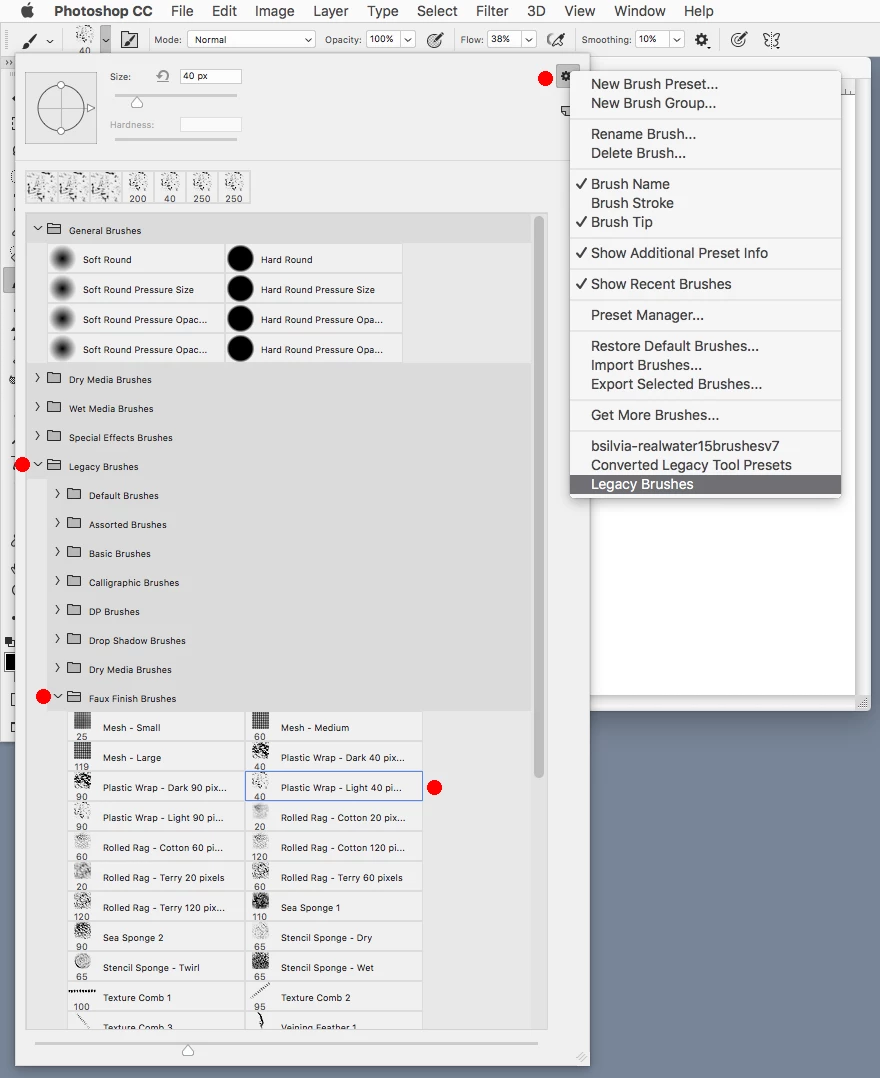880x1078 pixels.
Task: Expand the Calligraphic Brushes subfolder
Action: coord(58,581)
